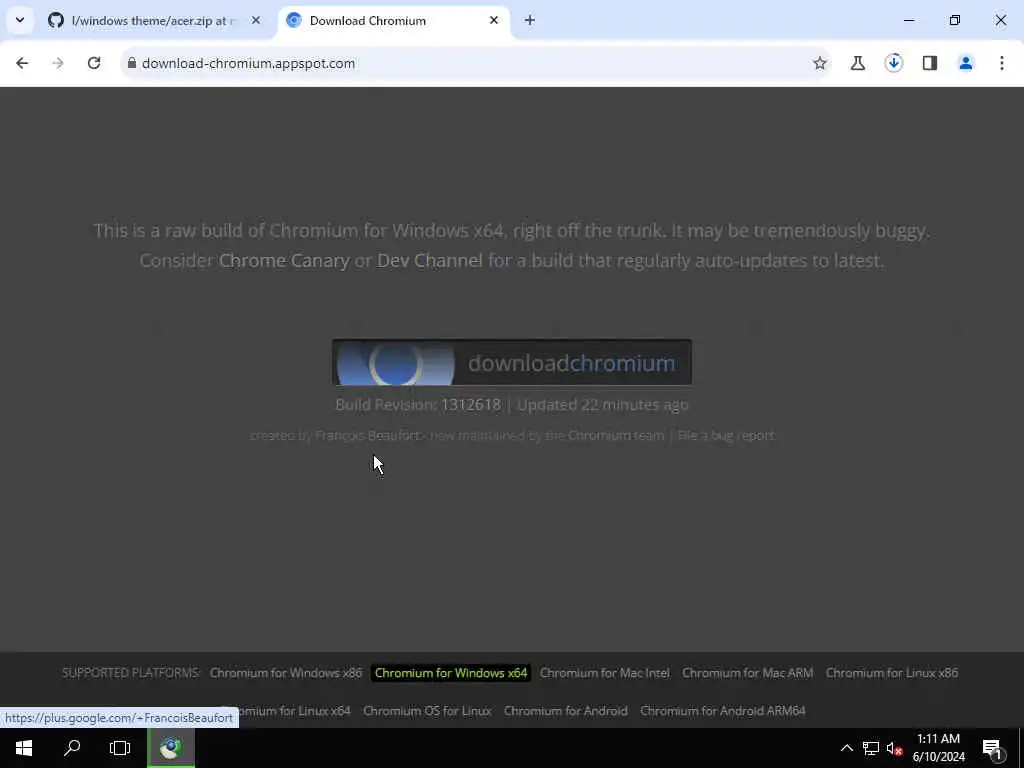Open the Chrome Canary link
Image resolution: width=1024 pixels, height=768 pixels.
coord(284,261)
